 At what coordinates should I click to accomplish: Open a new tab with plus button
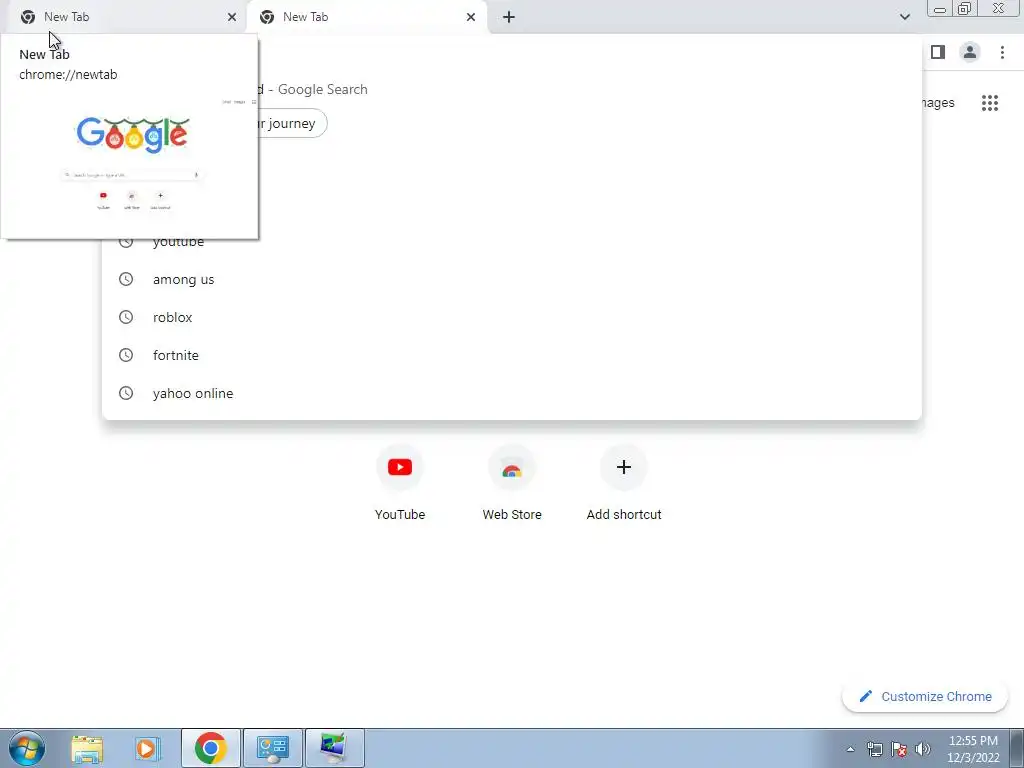pyautogui.click(x=509, y=17)
